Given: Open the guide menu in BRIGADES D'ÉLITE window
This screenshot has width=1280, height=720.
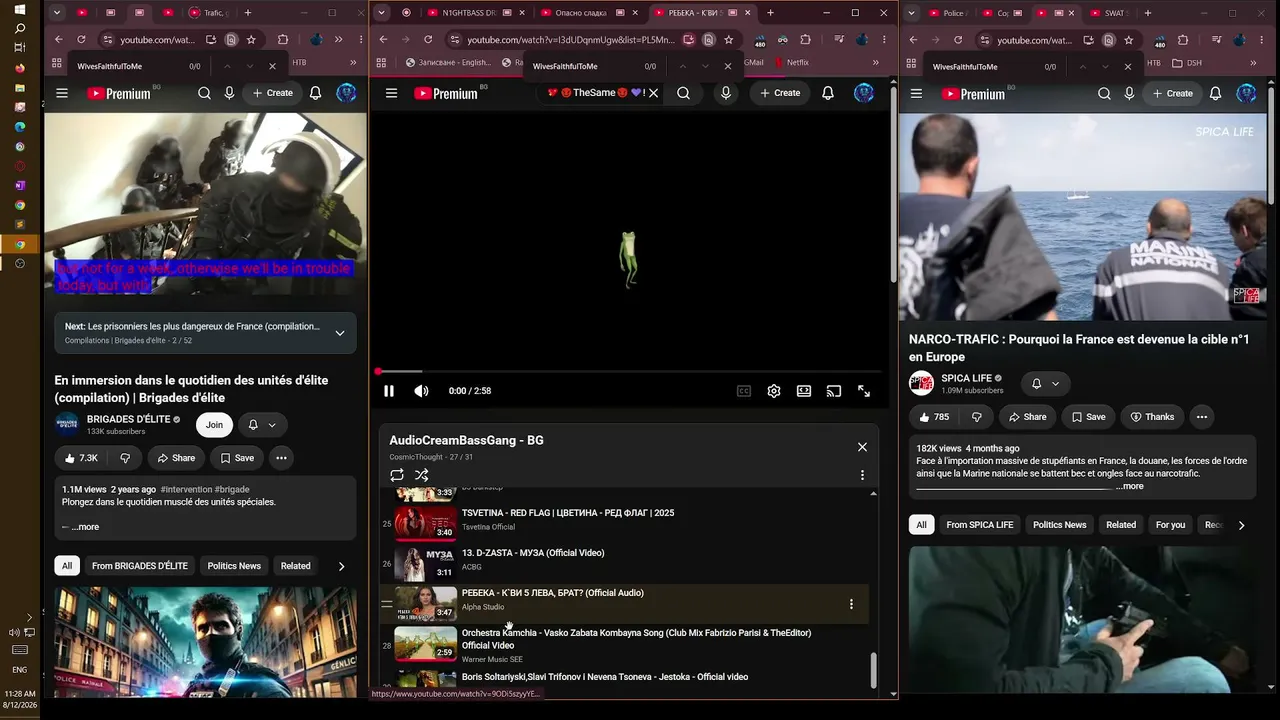Looking at the screenshot, I should pos(62,93).
